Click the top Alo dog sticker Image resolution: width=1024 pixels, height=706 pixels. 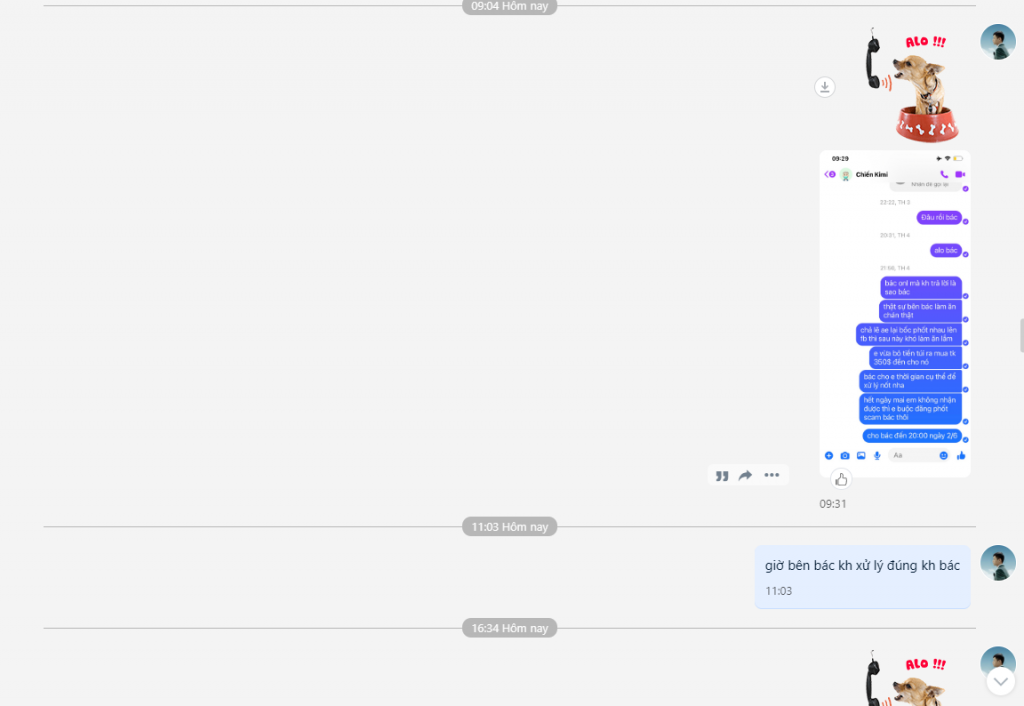point(905,85)
